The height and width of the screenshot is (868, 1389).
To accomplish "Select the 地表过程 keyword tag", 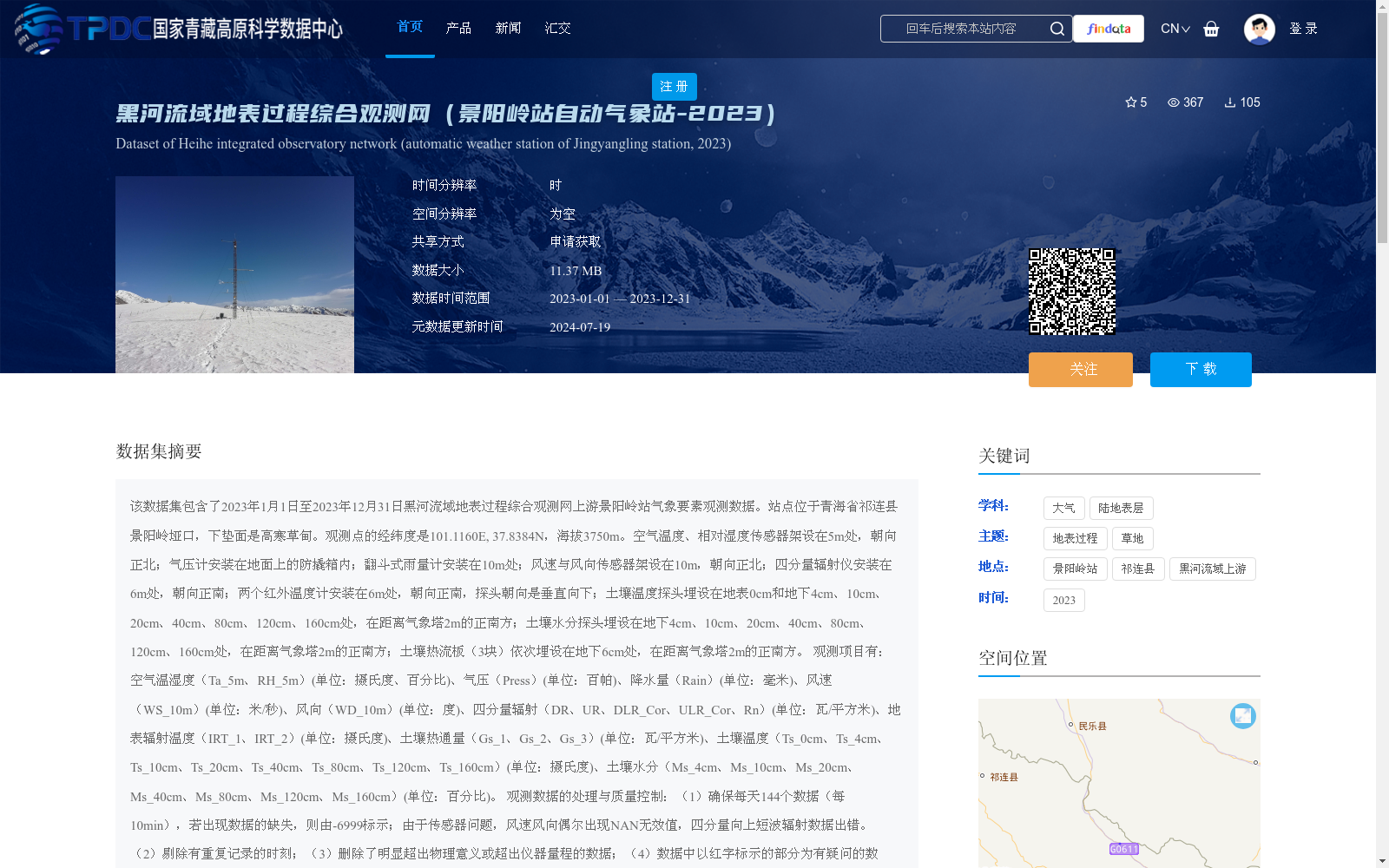I will (x=1075, y=538).
